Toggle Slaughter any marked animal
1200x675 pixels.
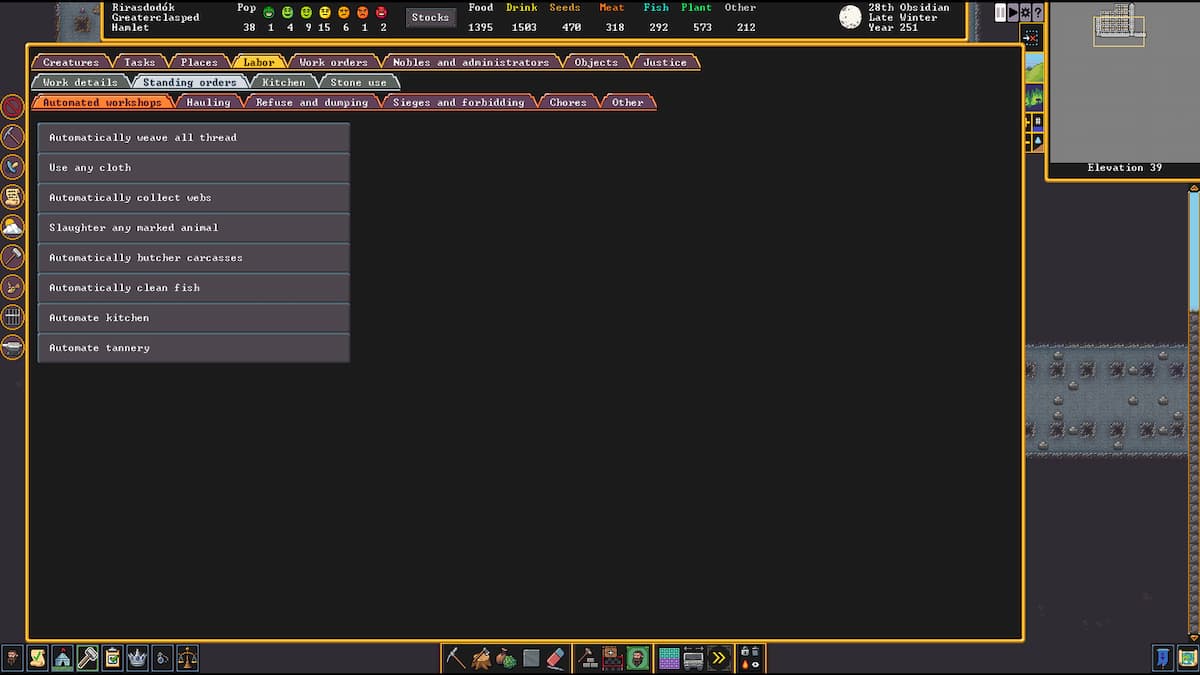point(193,227)
